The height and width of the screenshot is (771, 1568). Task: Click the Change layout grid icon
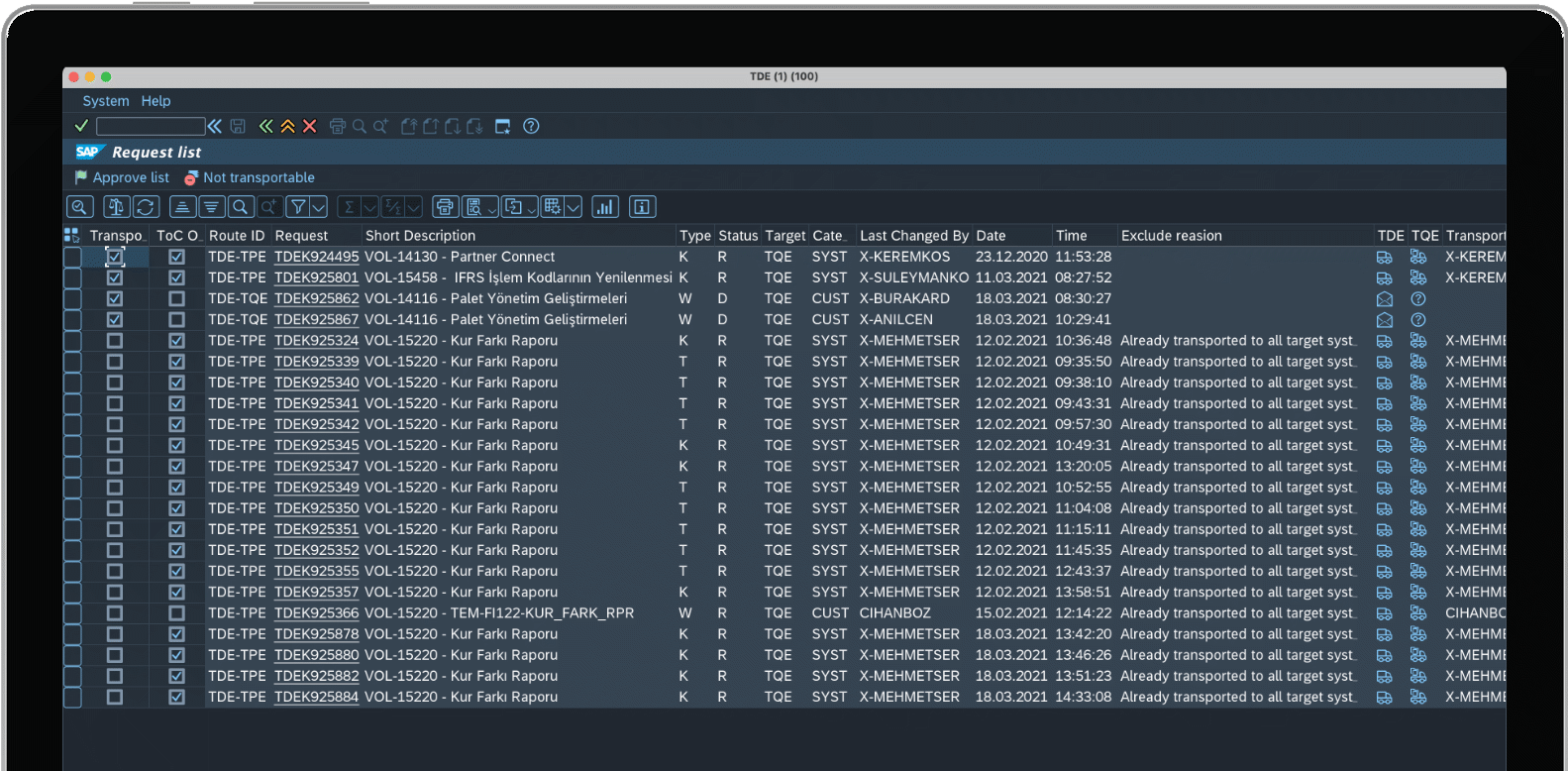click(553, 206)
